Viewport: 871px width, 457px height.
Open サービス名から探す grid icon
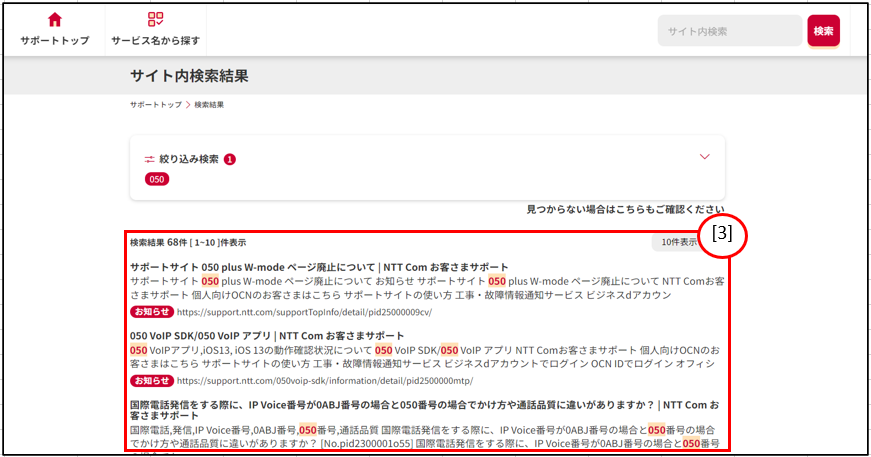point(156,19)
